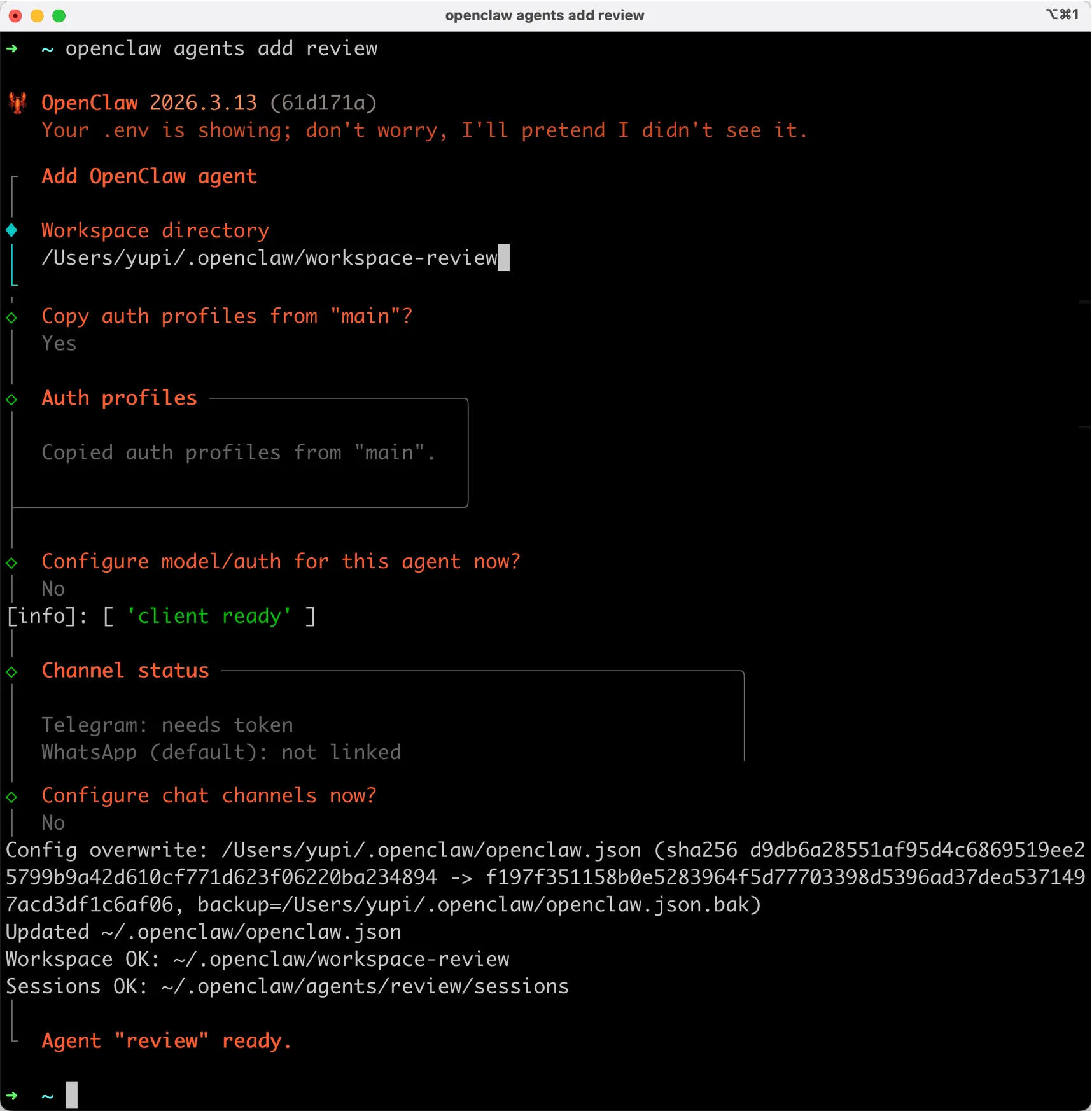This screenshot has height=1111, width=1092.
Task: Click the 'Configure chat channels now?' question
Action: tap(209, 796)
